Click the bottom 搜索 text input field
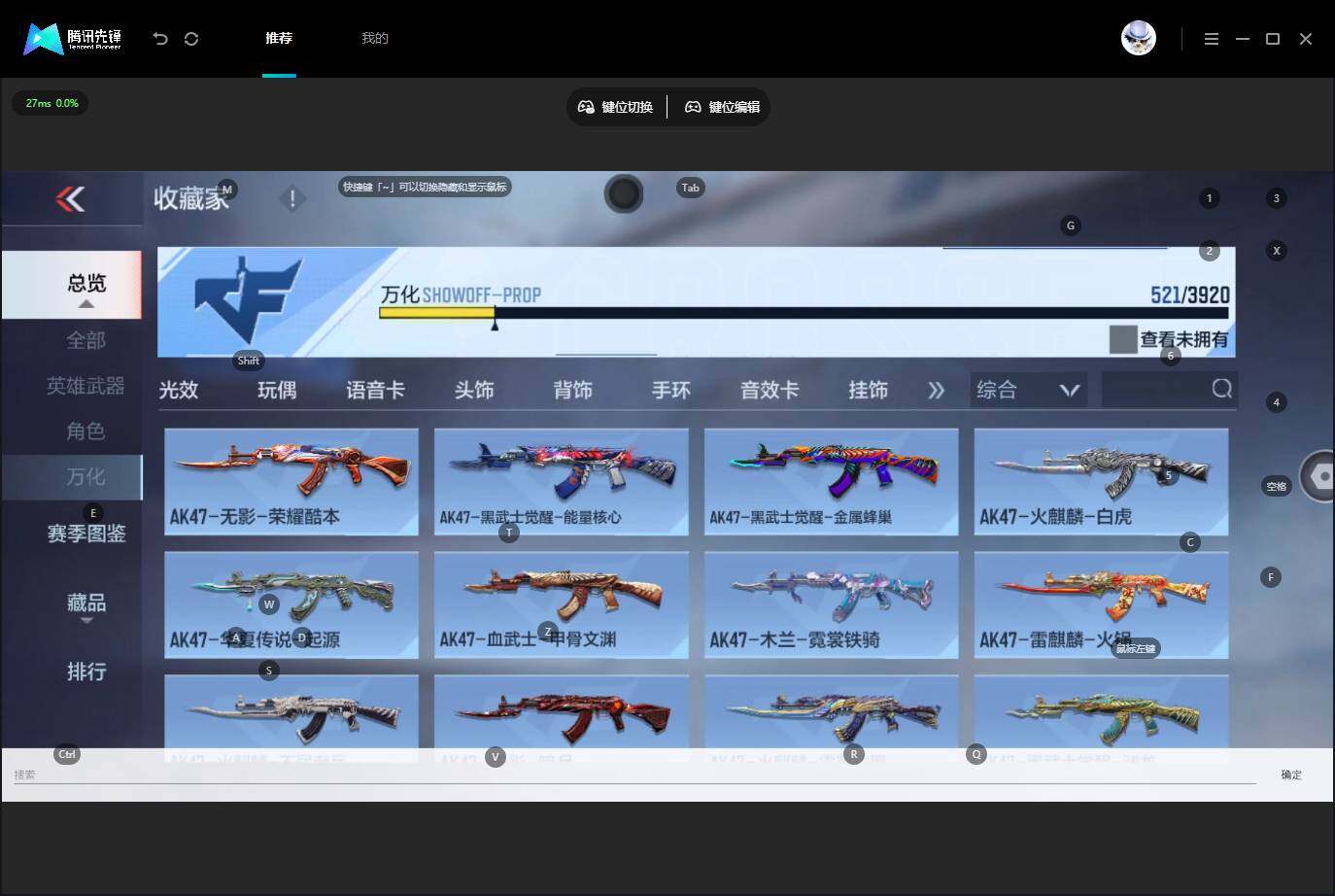Screen dimensions: 1335x896 tap(633, 775)
